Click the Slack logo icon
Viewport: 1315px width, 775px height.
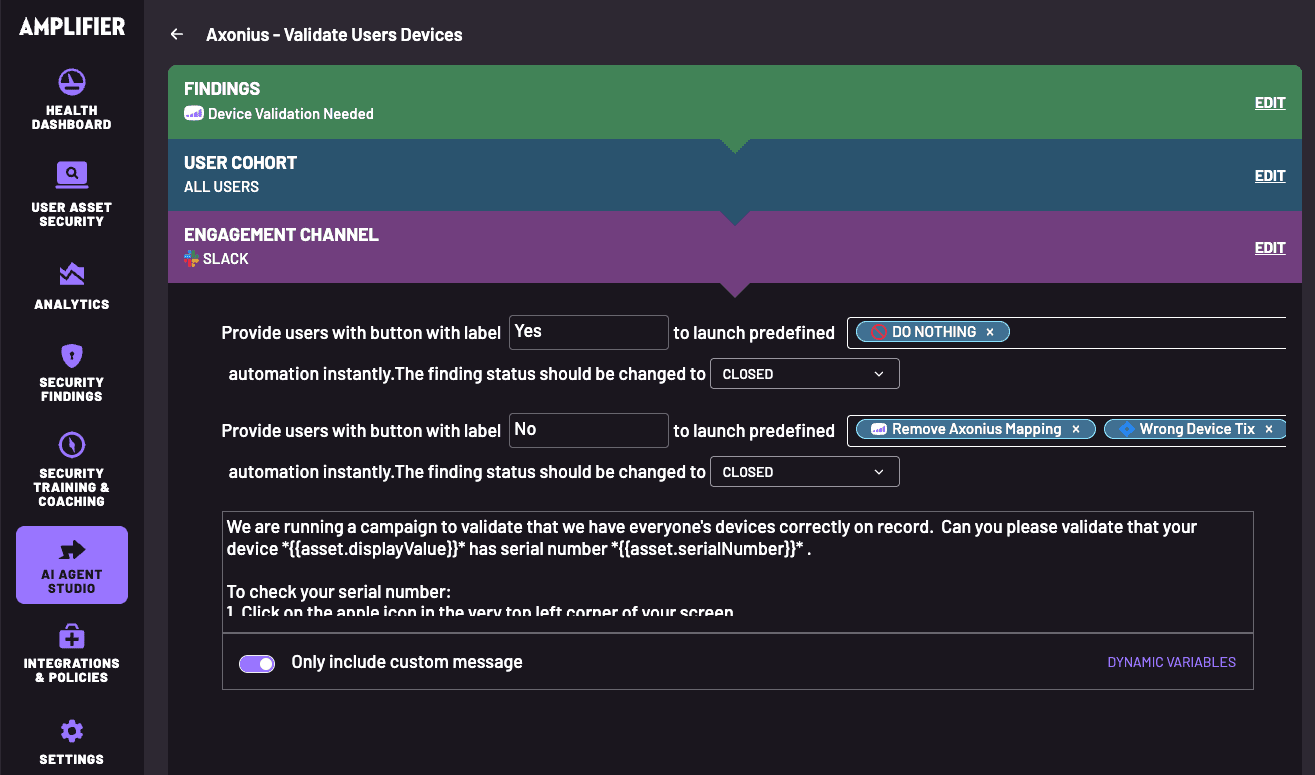coord(192,259)
